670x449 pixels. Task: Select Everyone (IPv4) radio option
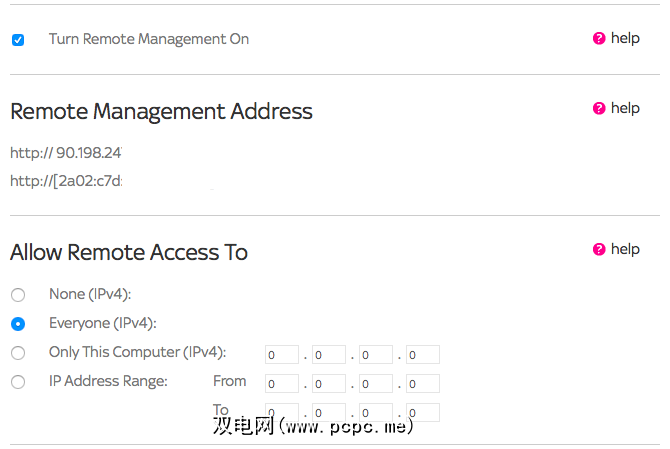(18, 324)
